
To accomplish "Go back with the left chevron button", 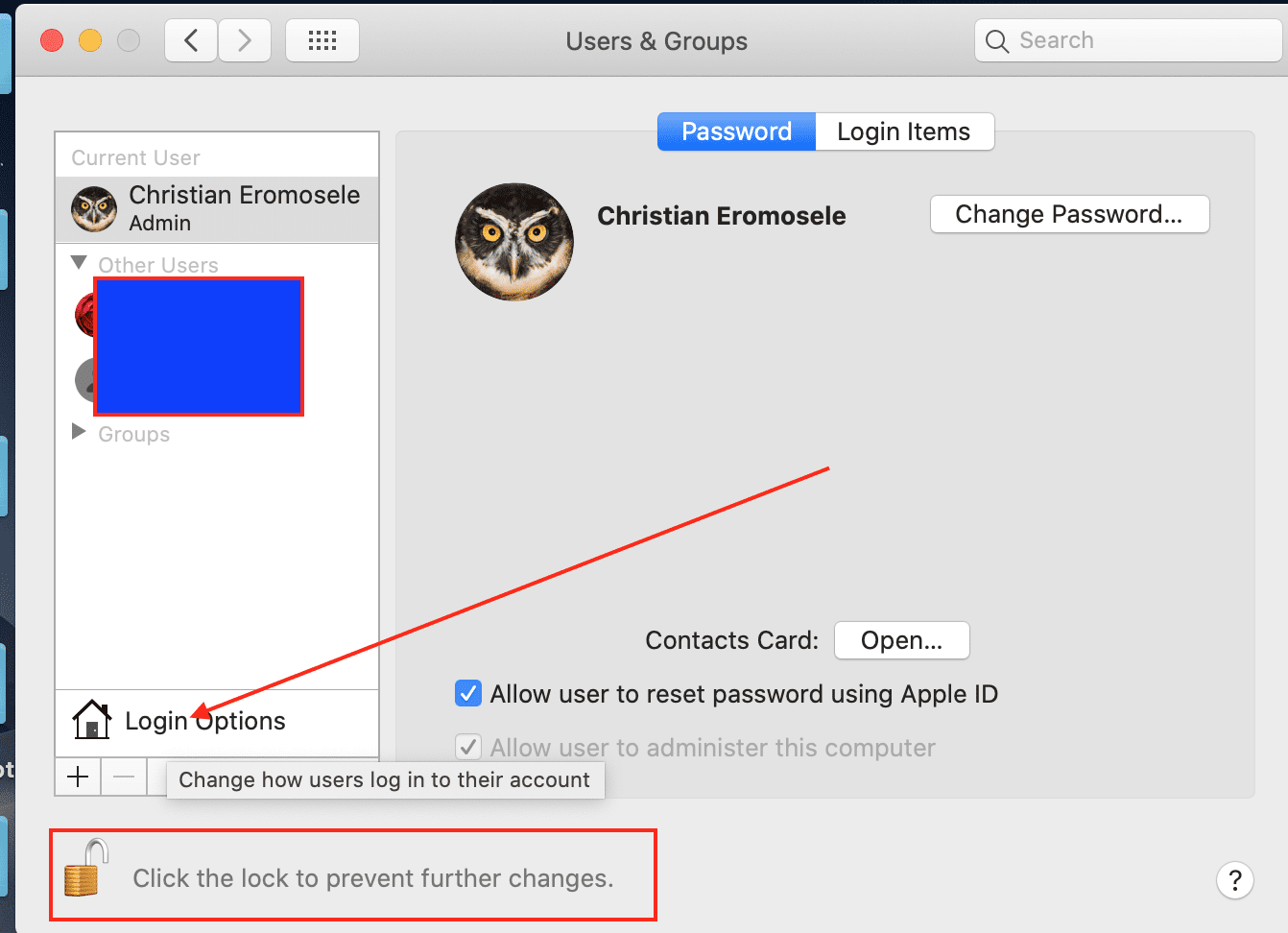I will click(191, 40).
